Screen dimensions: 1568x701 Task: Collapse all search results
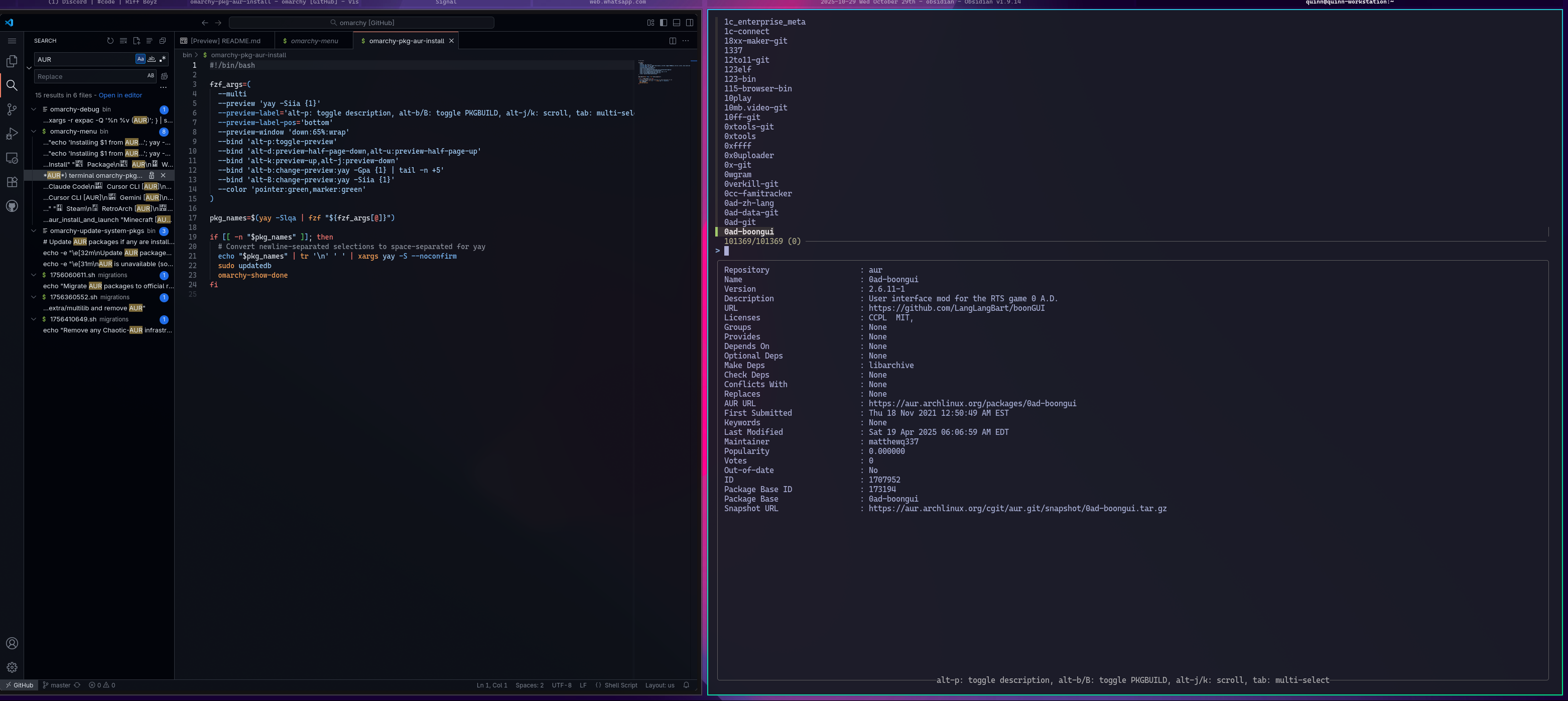[163, 41]
